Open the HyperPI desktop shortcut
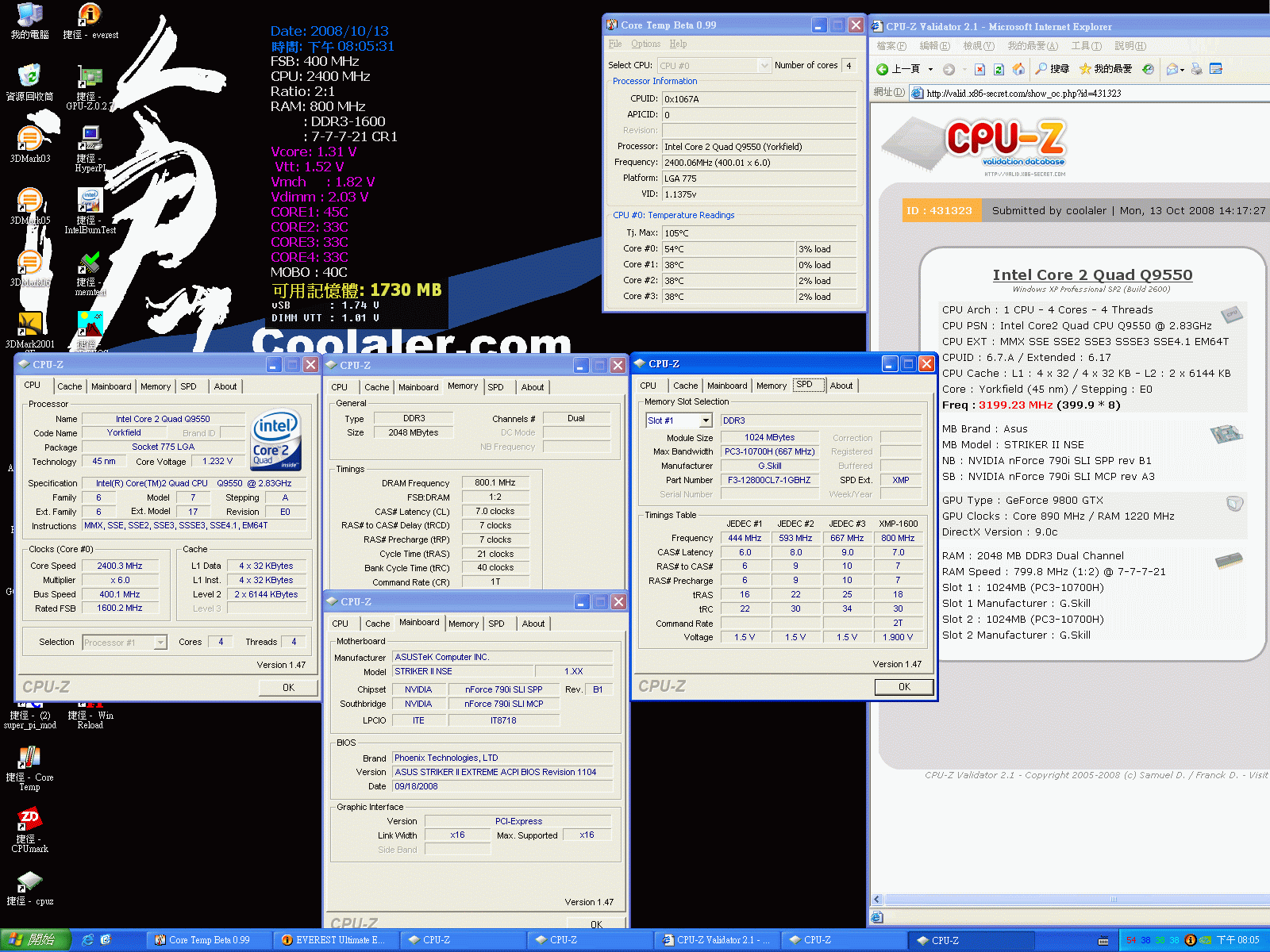The image size is (1270, 952). click(90, 149)
